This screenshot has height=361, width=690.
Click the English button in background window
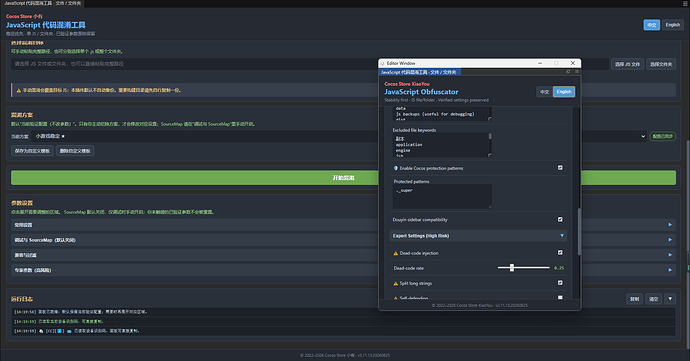coord(672,25)
